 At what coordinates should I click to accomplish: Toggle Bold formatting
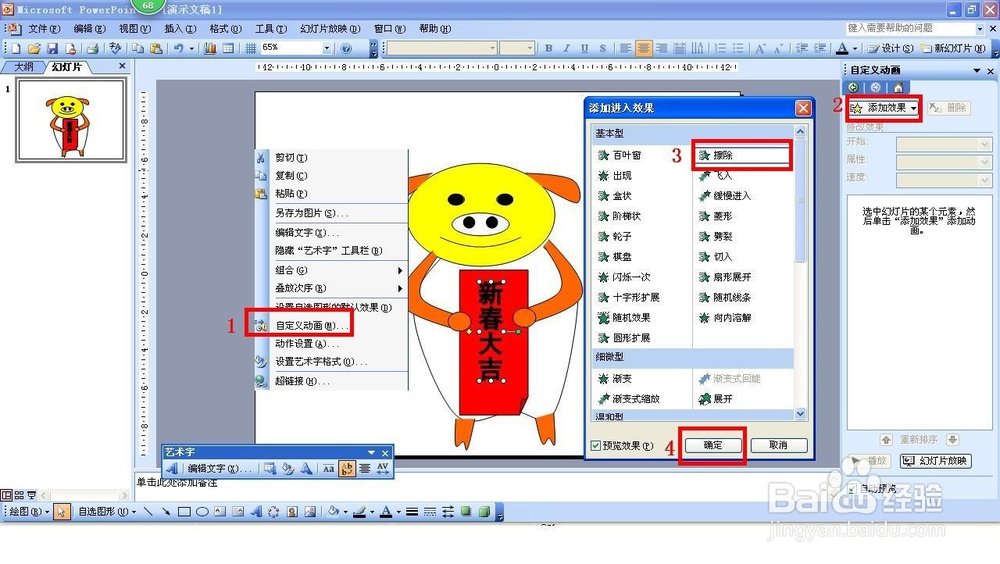click(548, 48)
